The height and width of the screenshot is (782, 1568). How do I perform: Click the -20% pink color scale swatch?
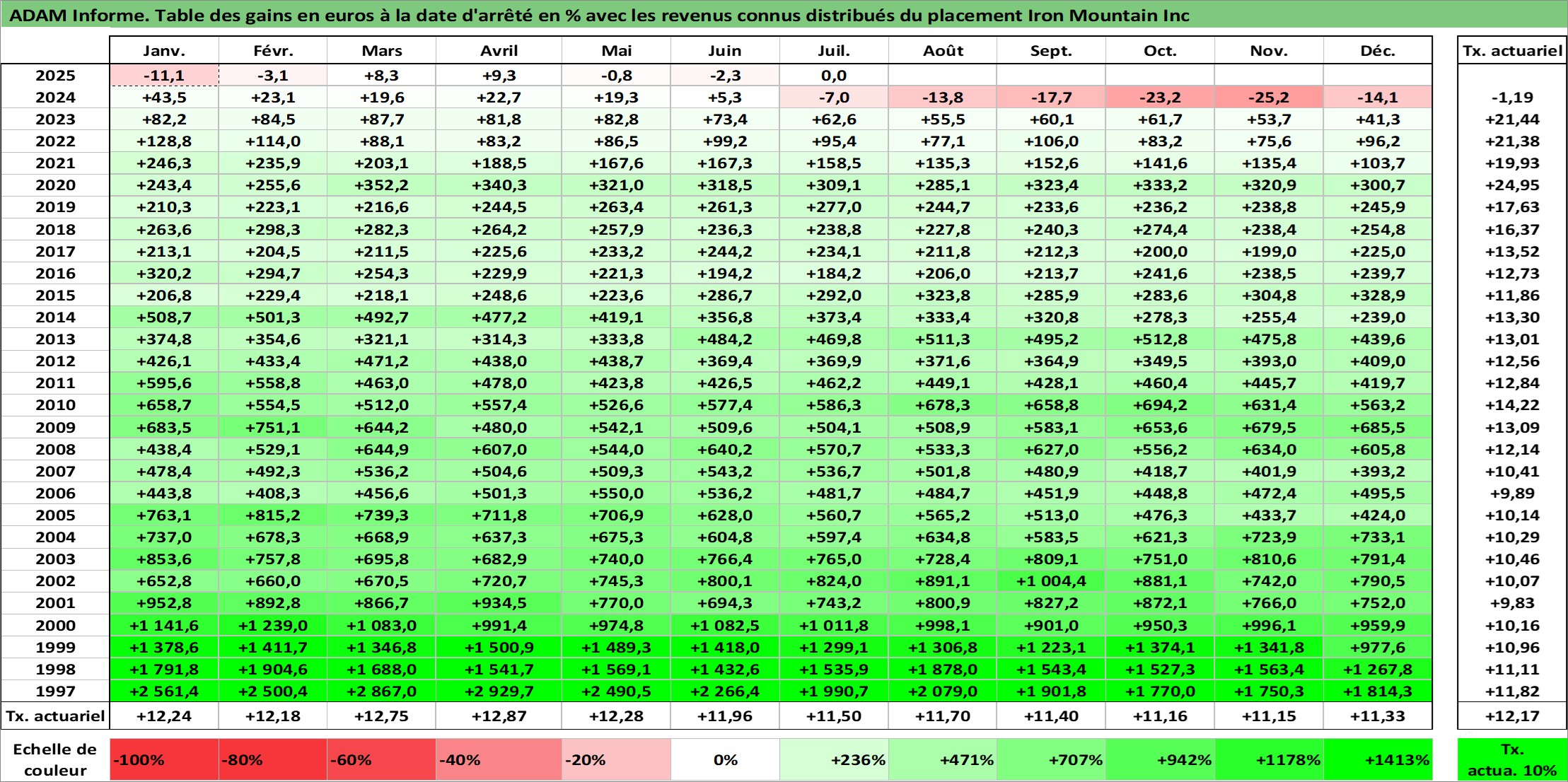[x=616, y=760]
